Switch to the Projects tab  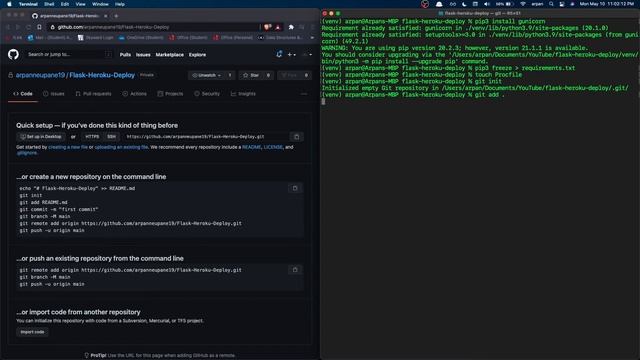point(170,94)
